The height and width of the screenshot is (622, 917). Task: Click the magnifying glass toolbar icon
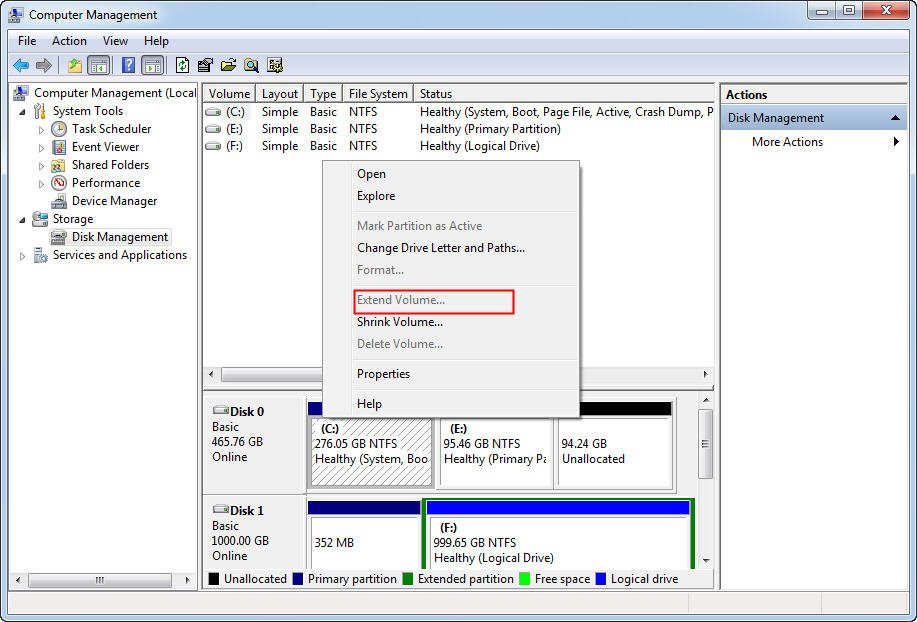251,65
